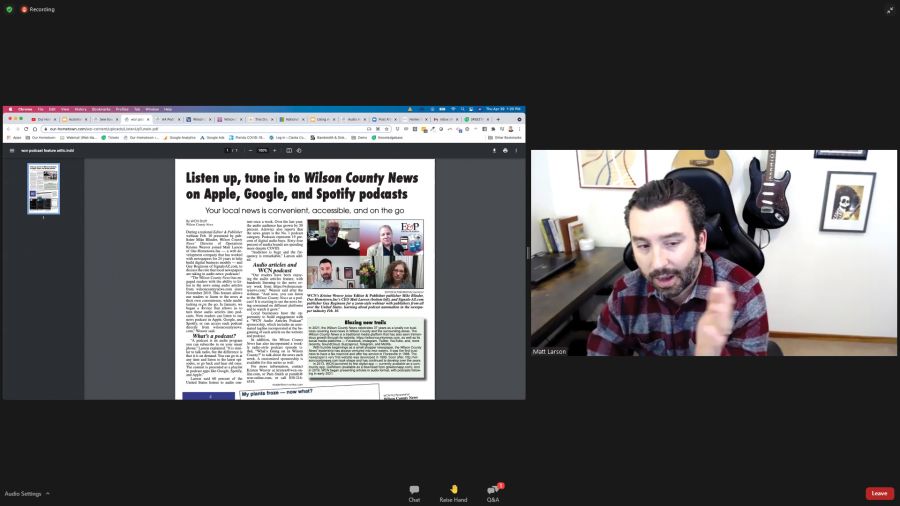Open the Help menu
The height and width of the screenshot is (506, 900).
click(168, 109)
